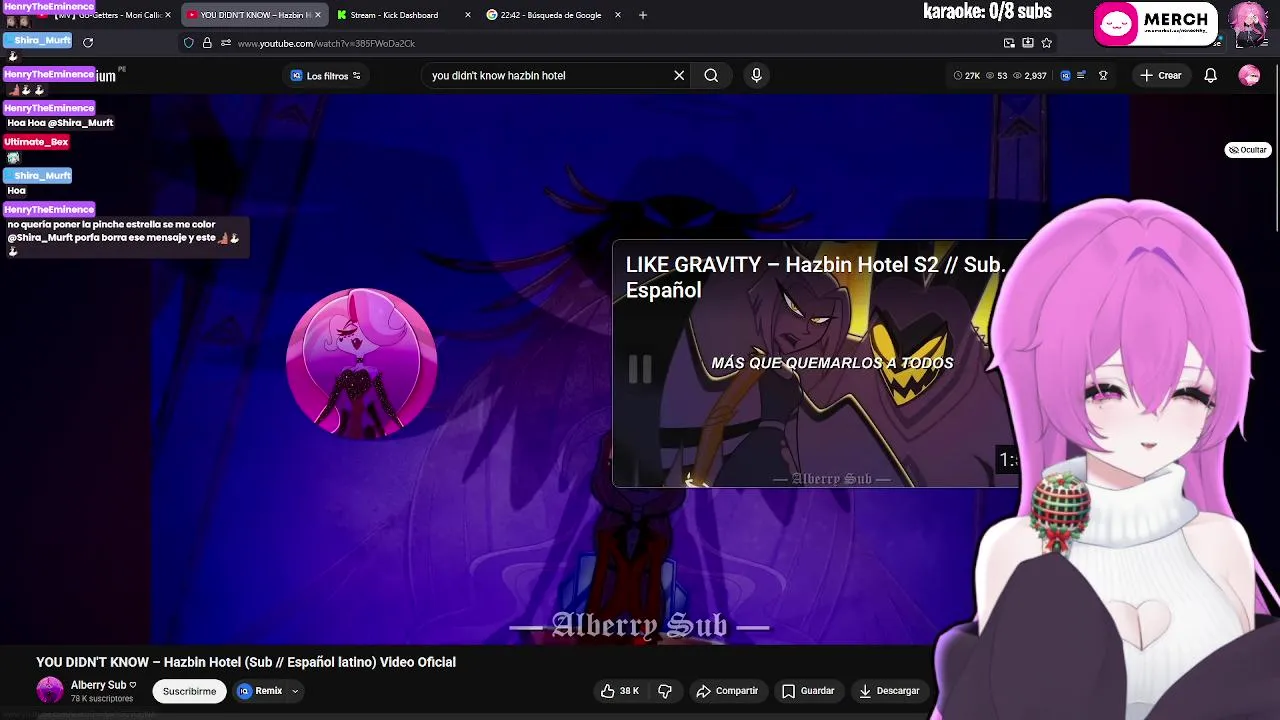Open YouTube notifications bell
This screenshot has height=720, width=1280.
click(x=1210, y=76)
